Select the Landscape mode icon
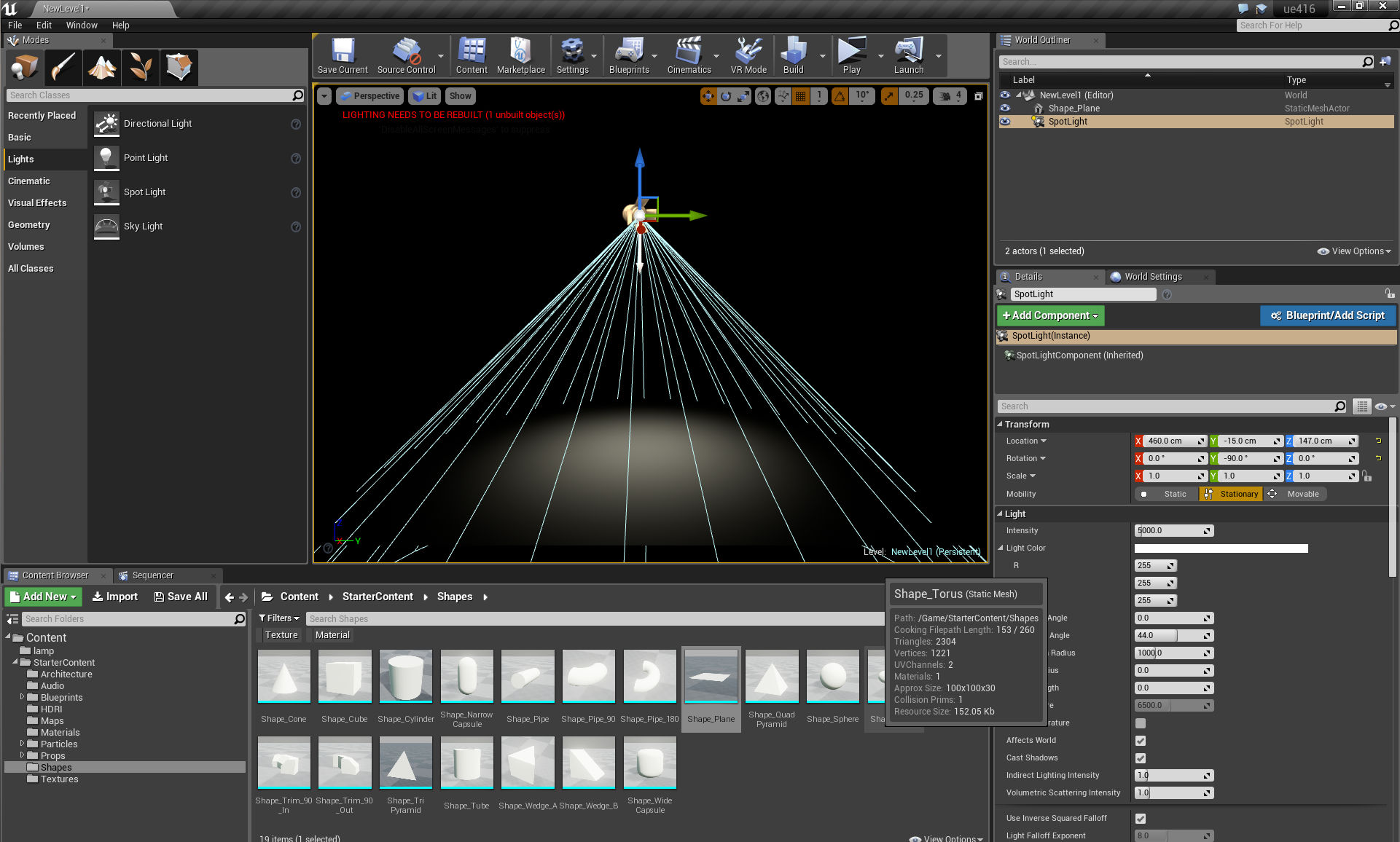 [x=102, y=67]
